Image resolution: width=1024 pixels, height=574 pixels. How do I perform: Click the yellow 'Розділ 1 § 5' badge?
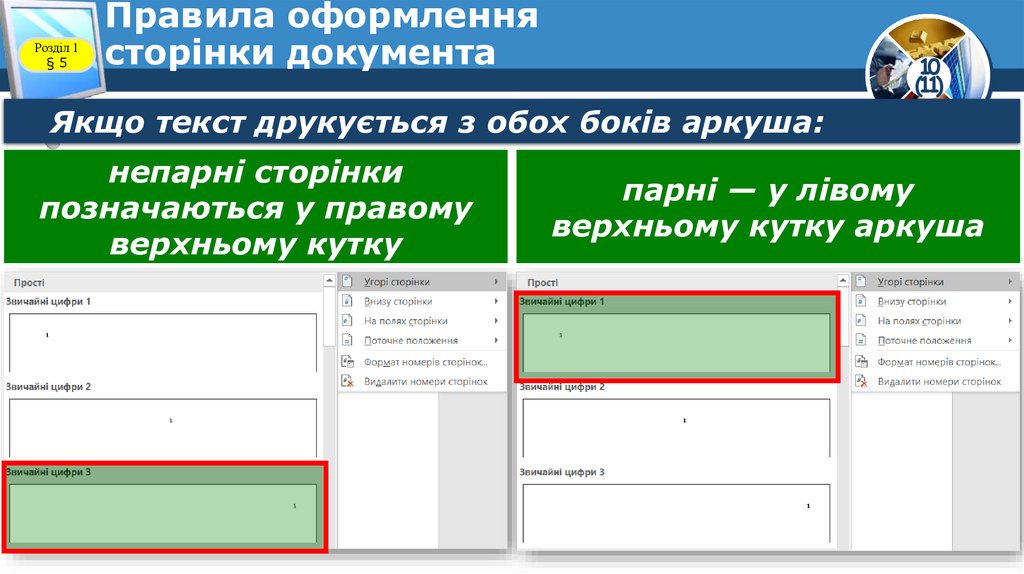tap(56, 55)
